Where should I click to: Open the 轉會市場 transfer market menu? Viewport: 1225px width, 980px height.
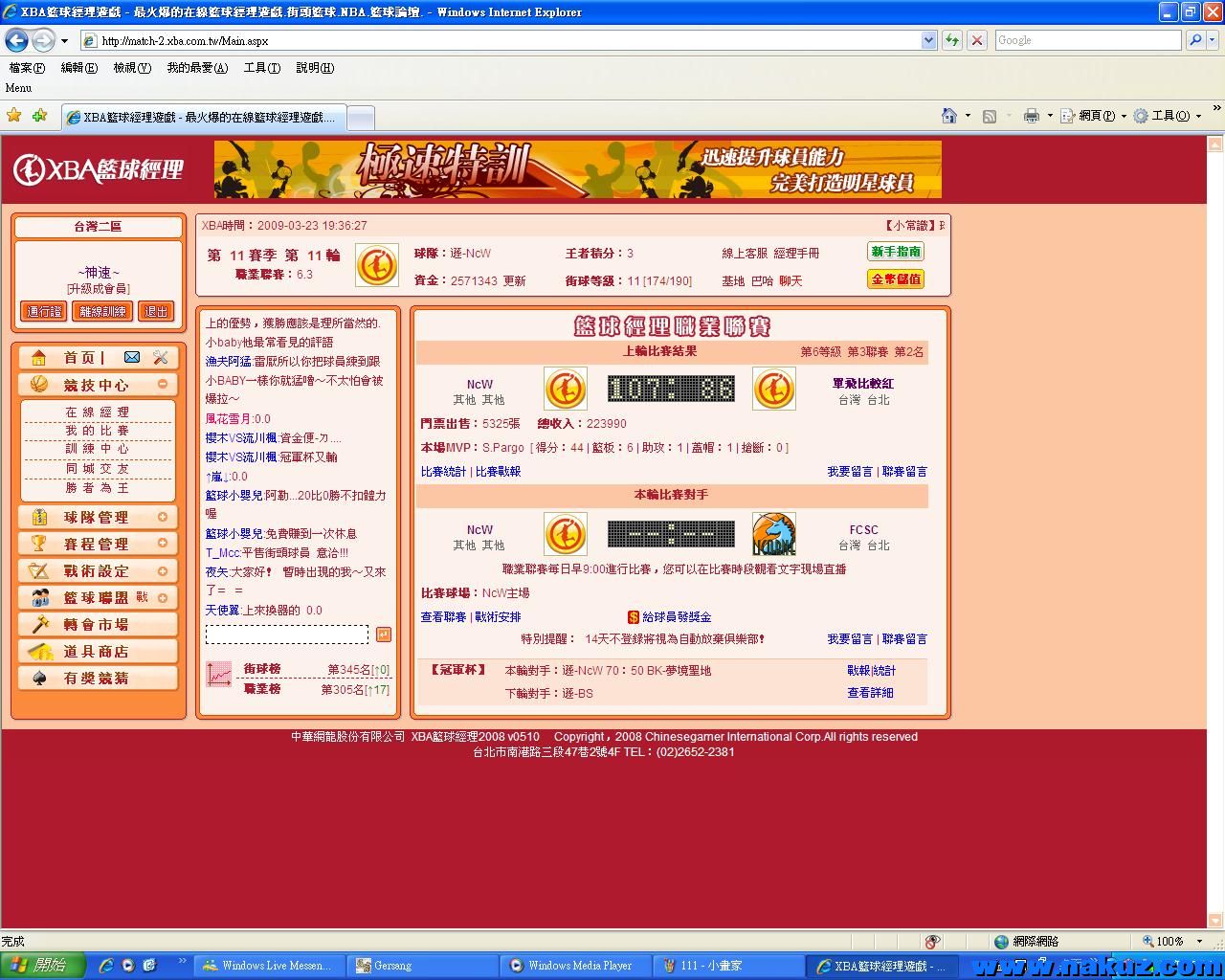pos(98,624)
